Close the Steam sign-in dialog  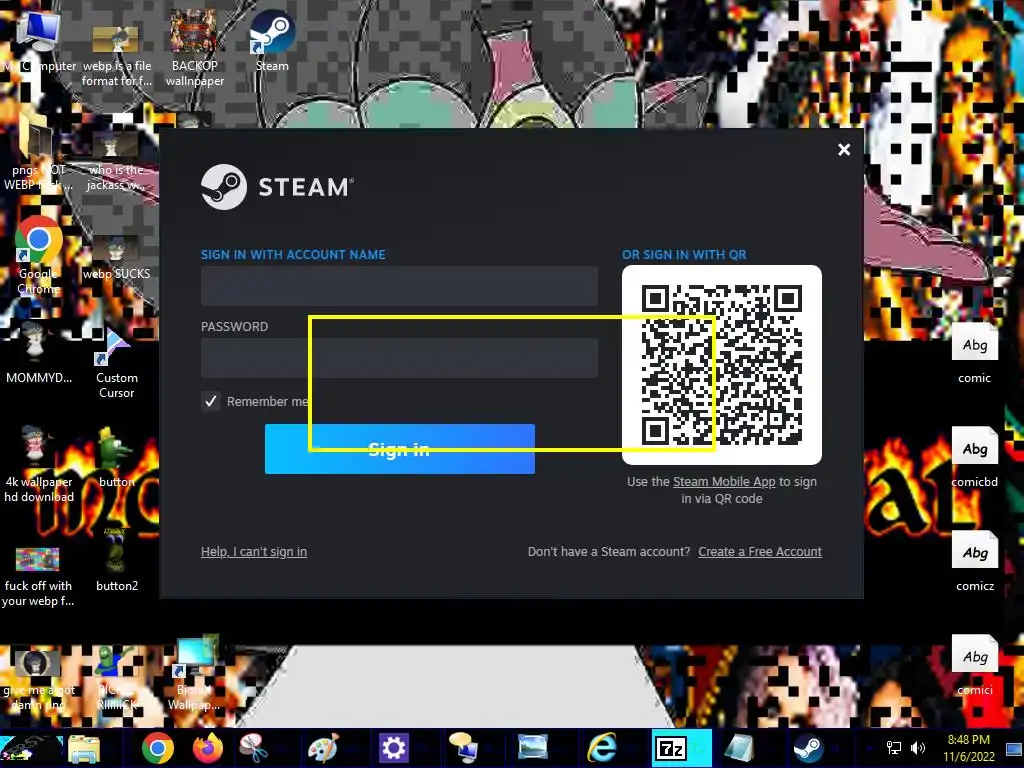(844, 150)
